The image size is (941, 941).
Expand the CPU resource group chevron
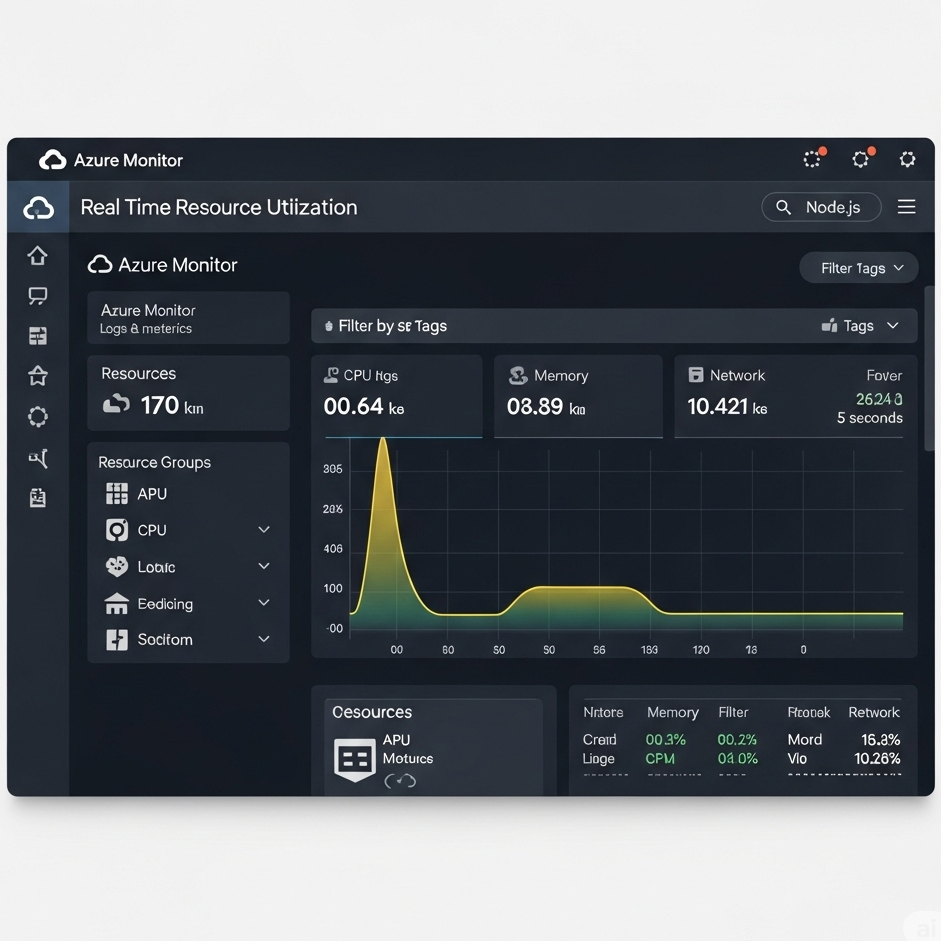[x=263, y=529]
